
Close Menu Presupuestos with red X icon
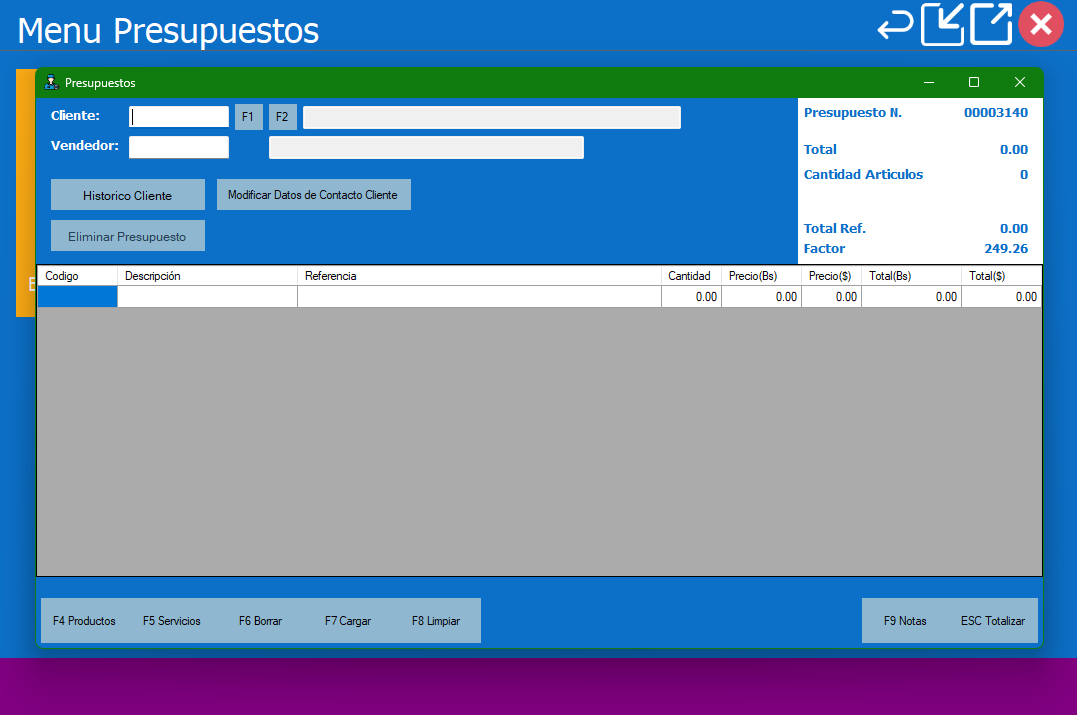coord(1040,25)
